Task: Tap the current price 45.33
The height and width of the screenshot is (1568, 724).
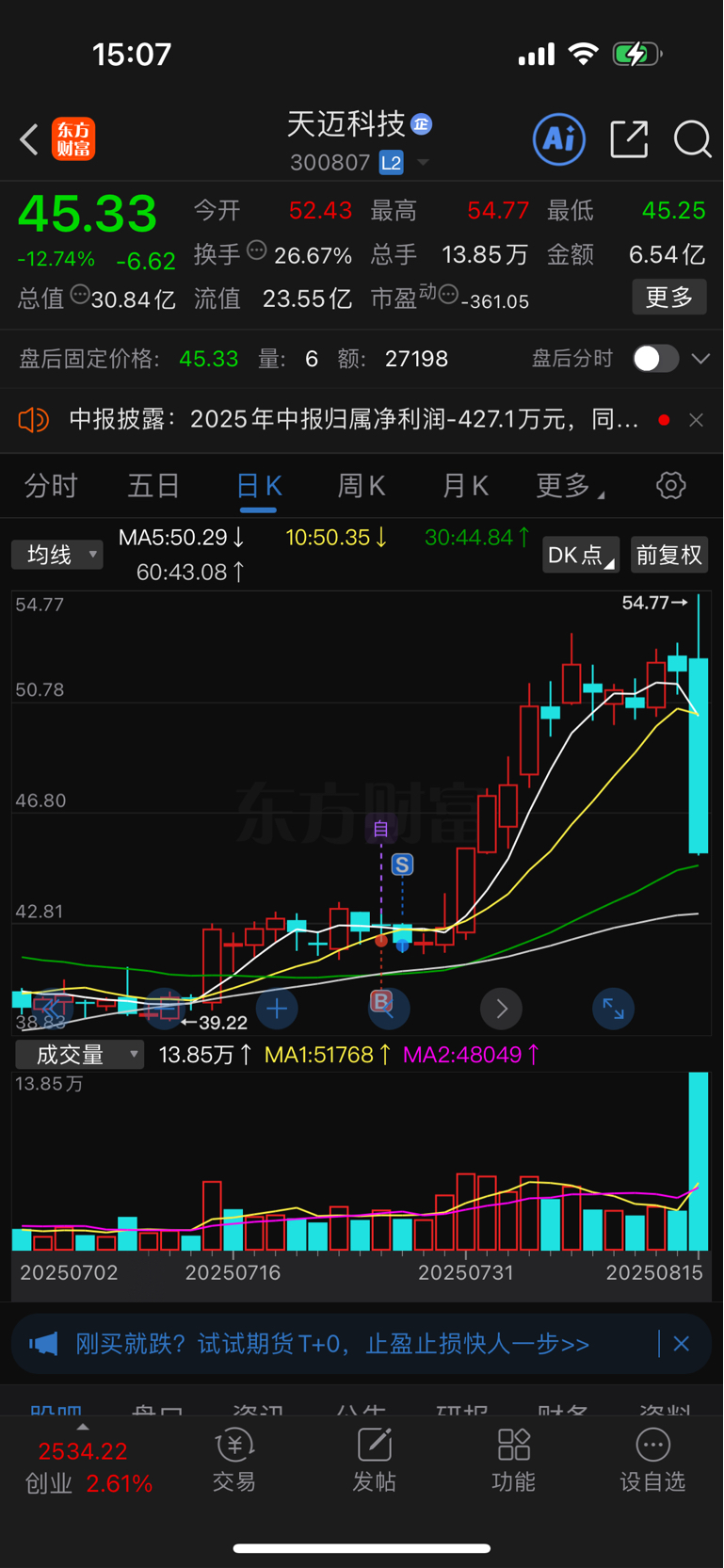Action: point(88,214)
